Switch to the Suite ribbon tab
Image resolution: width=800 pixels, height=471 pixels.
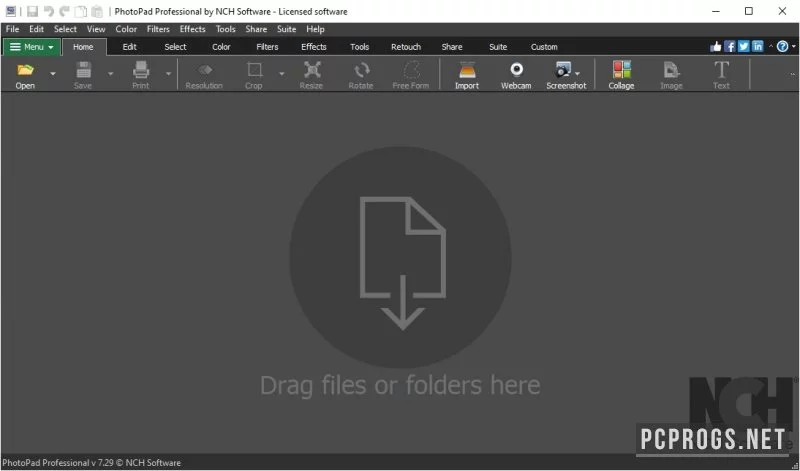pyautogui.click(x=498, y=47)
